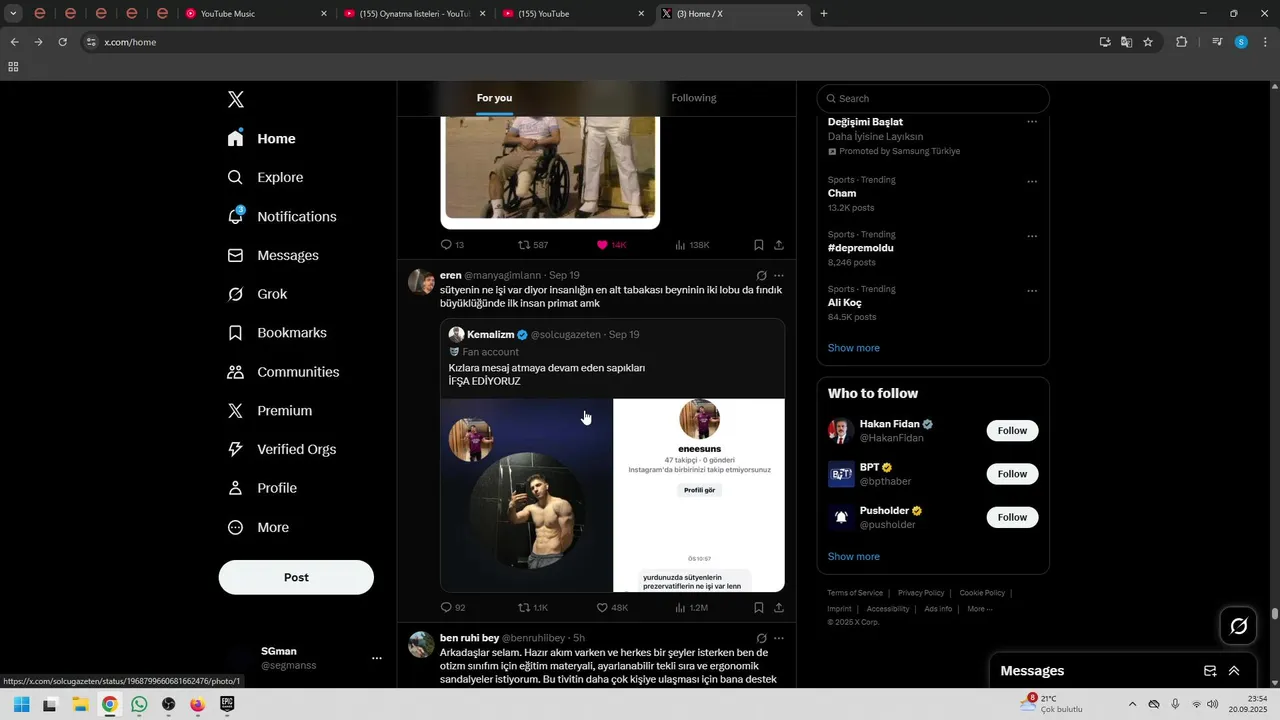Open the More menu in the sidebar
This screenshot has width=1280, height=720.
[258, 527]
